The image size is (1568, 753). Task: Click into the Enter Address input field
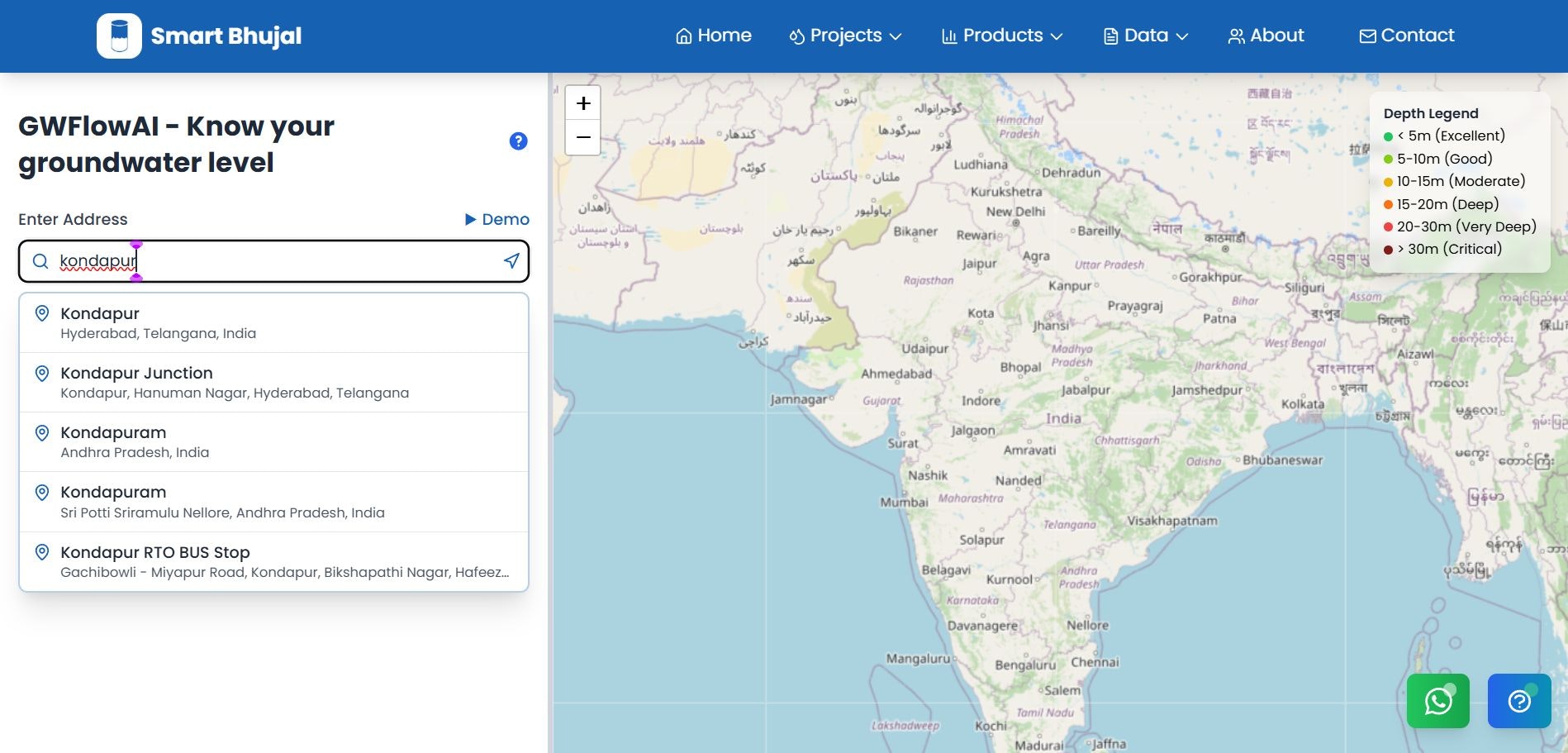[x=273, y=261]
